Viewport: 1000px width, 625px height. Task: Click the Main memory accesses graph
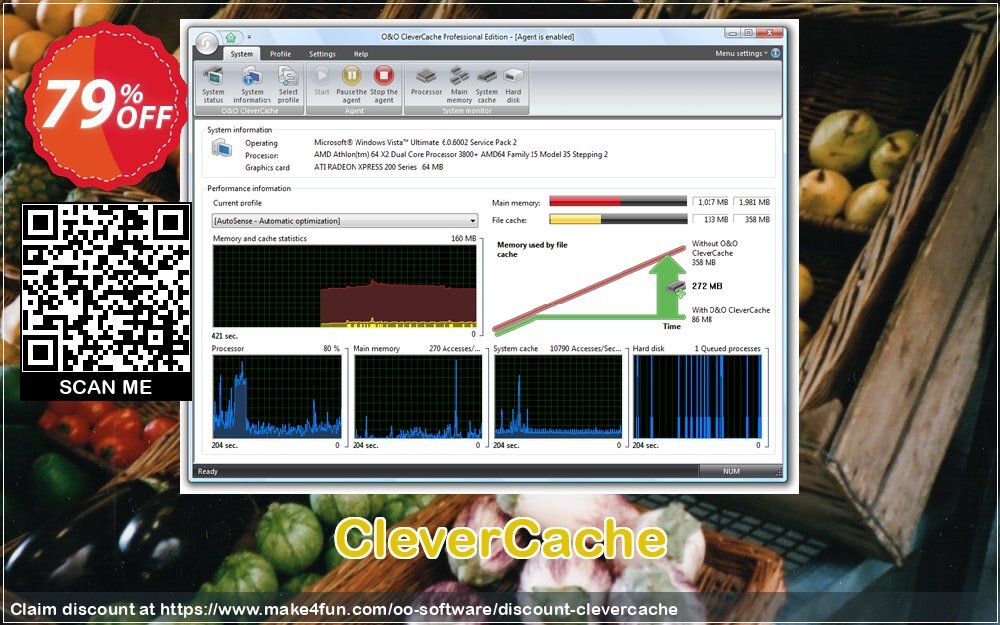418,397
